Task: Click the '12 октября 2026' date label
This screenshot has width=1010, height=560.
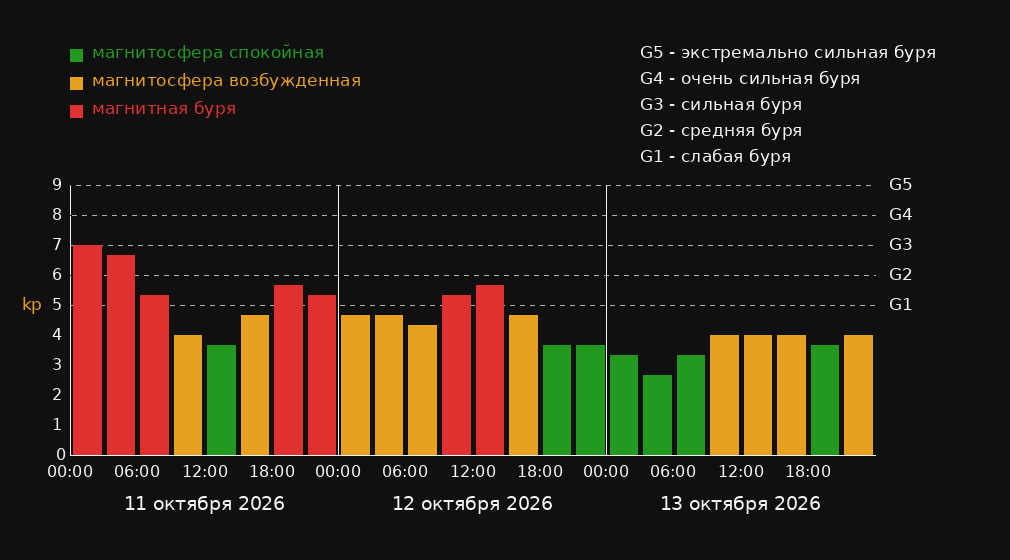Action: (x=472, y=504)
